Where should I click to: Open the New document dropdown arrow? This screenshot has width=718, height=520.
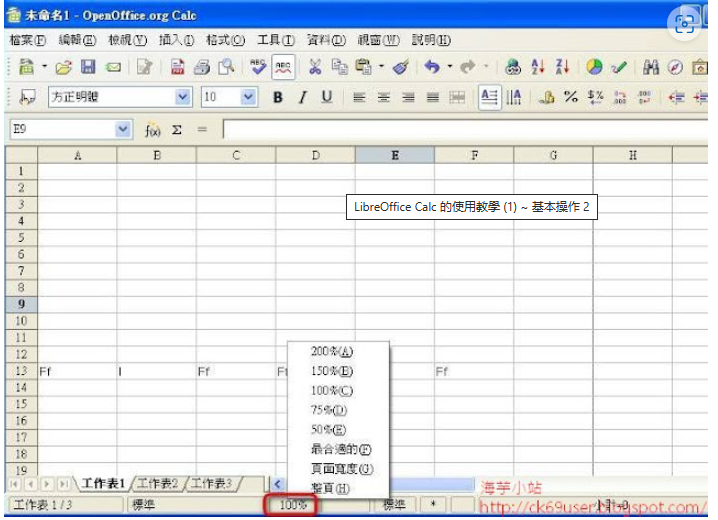(44, 67)
